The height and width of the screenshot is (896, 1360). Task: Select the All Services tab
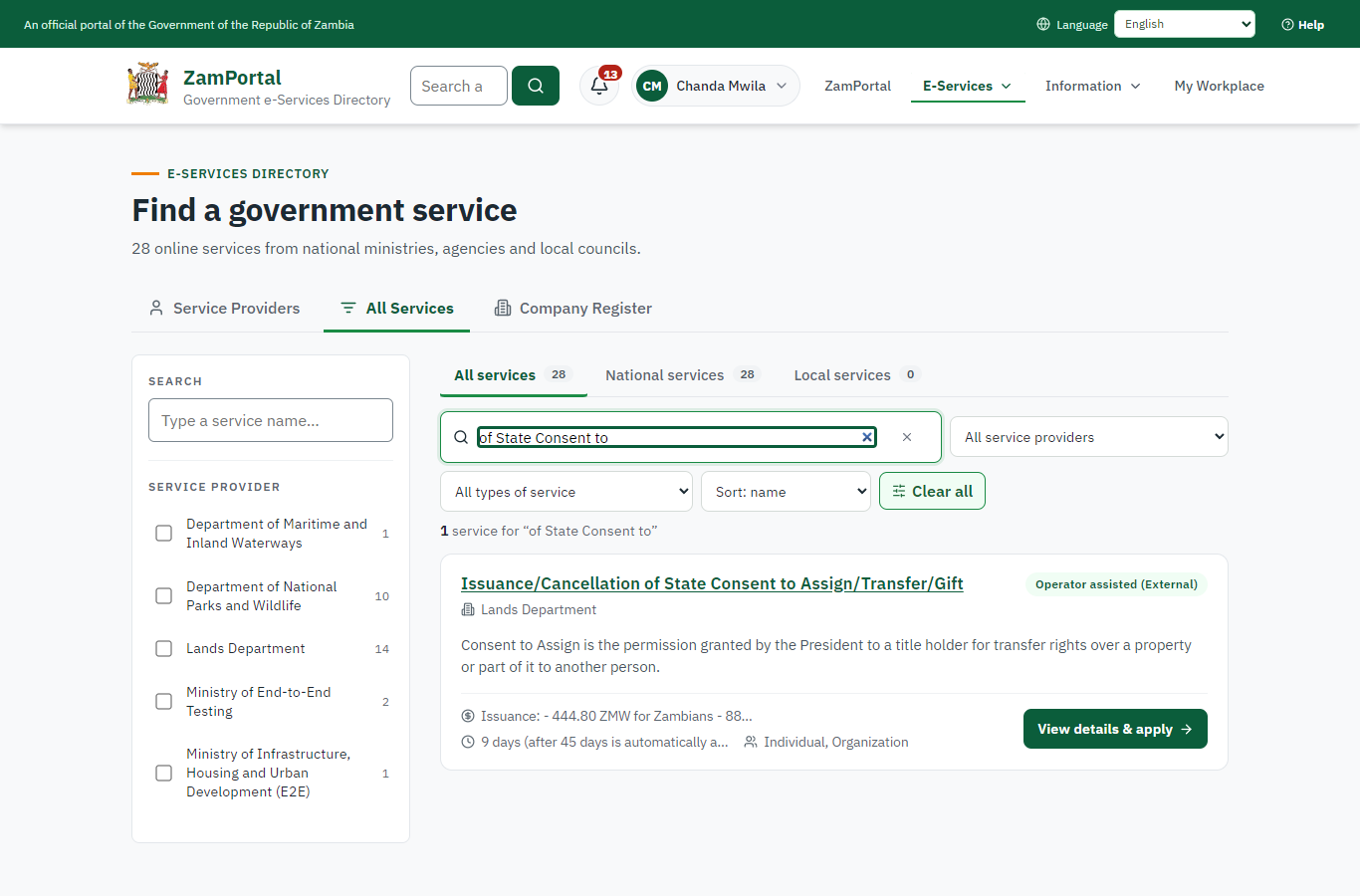(397, 309)
